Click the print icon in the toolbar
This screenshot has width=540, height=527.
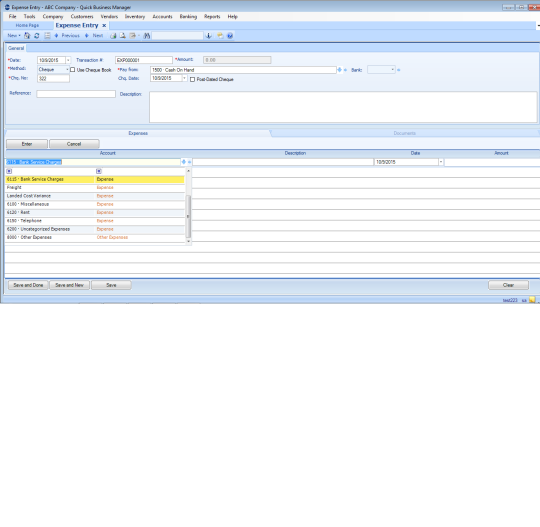[113, 35]
